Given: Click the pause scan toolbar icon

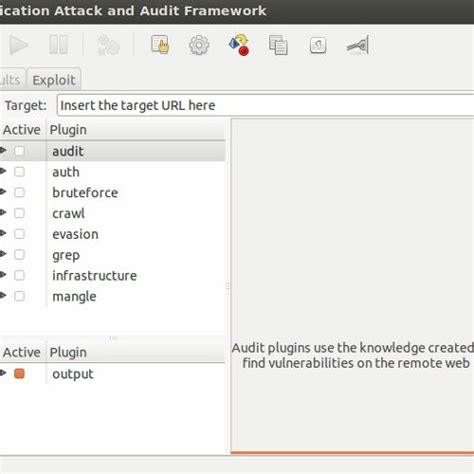Looking at the screenshot, I should coord(58,45).
